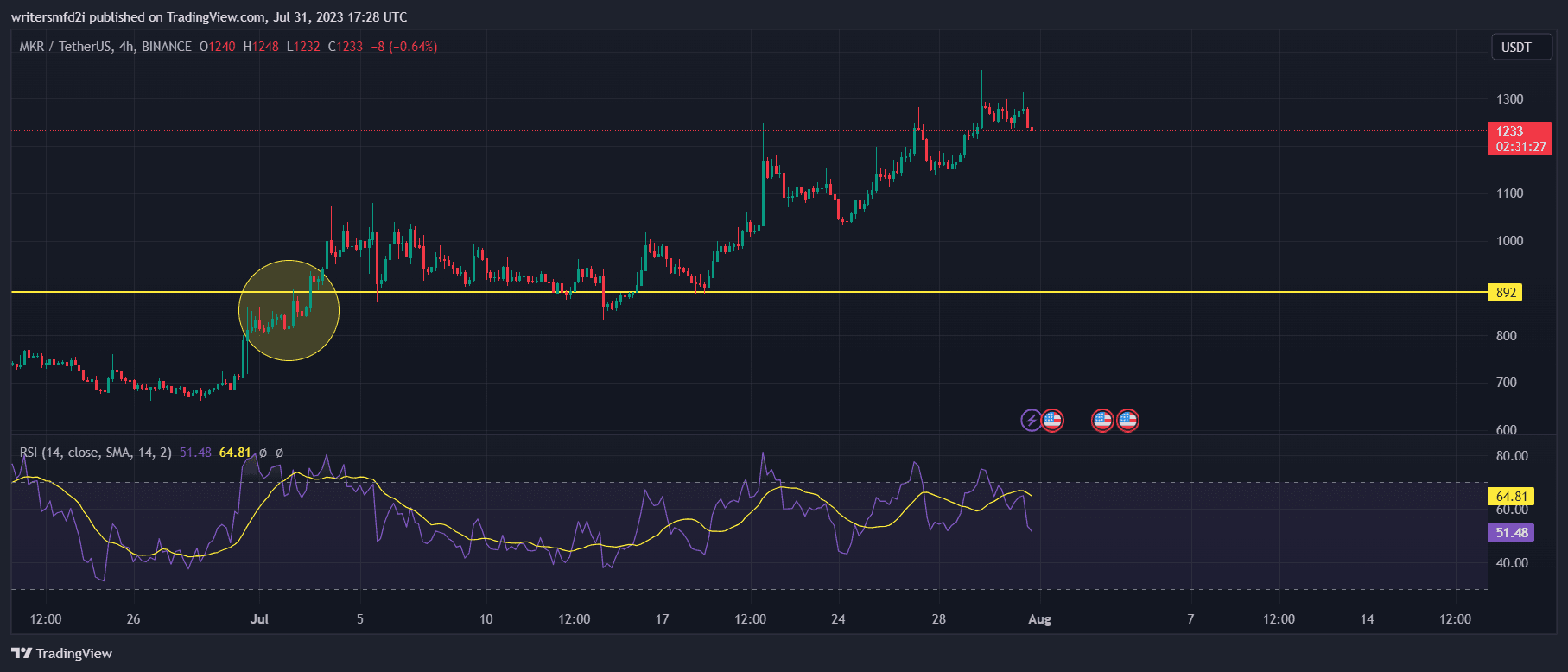Open the USDT currency selector
Image resolution: width=1568 pixels, height=672 pixels.
pos(1515,48)
